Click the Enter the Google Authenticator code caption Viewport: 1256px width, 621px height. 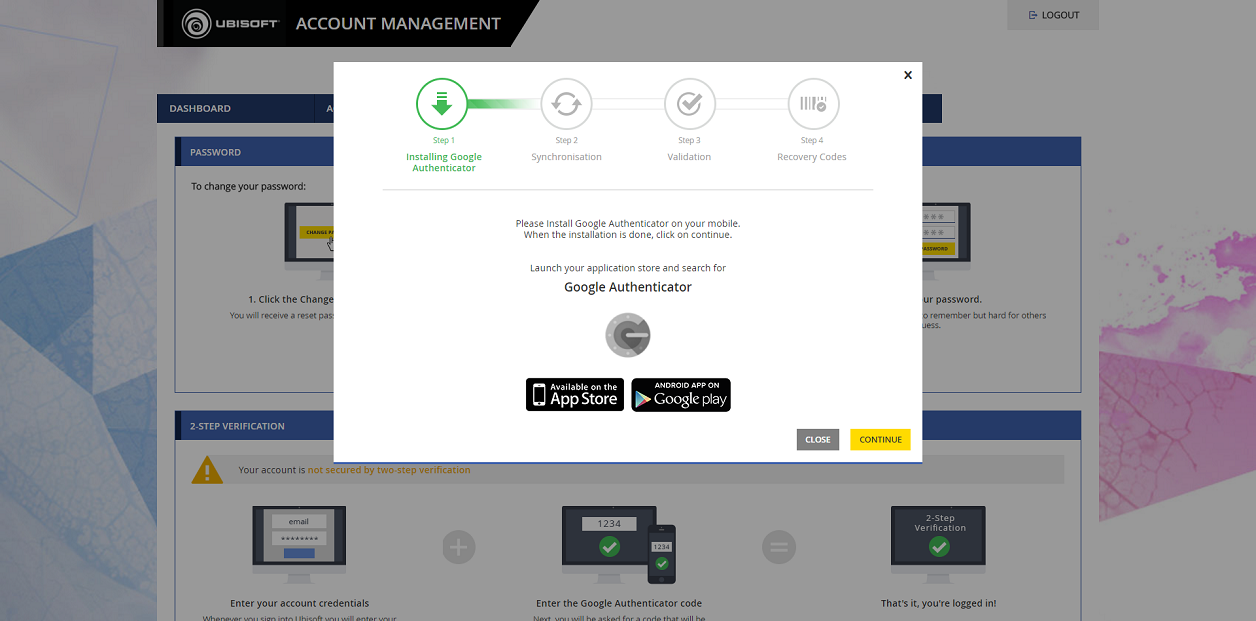[x=619, y=603]
